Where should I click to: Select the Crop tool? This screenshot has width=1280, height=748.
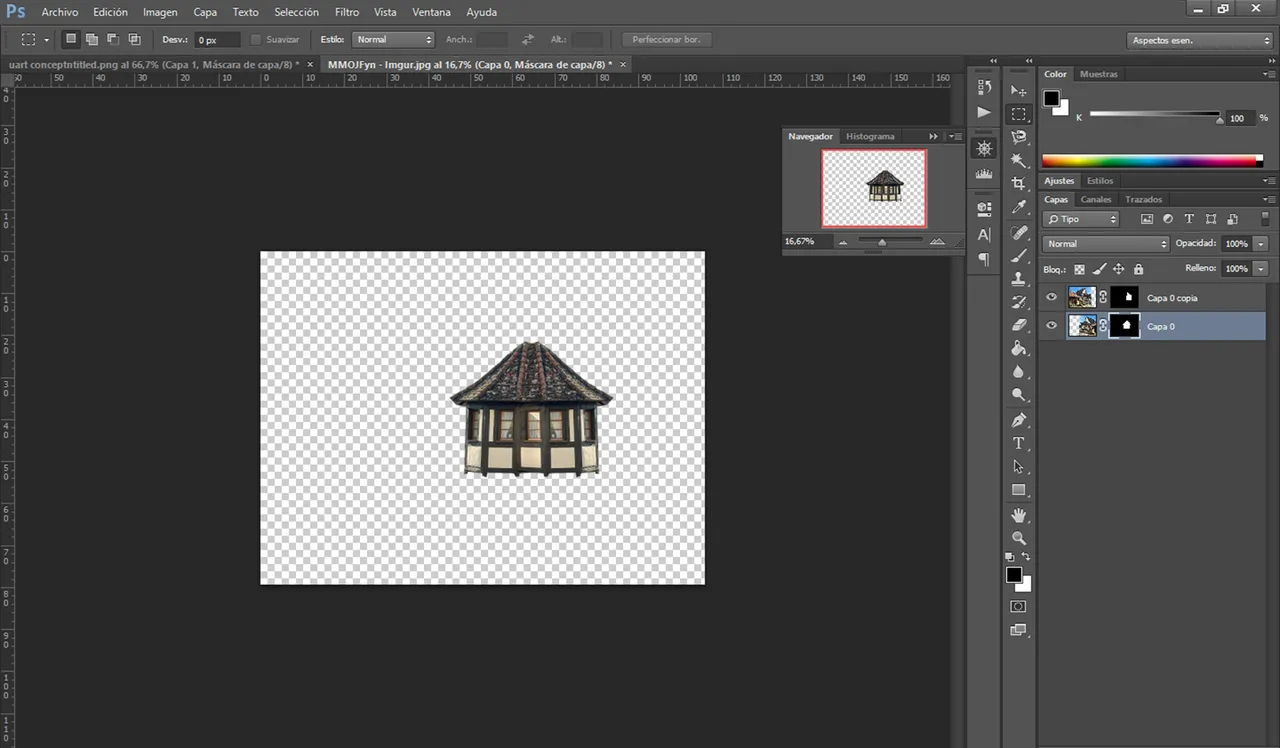coord(1018,184)
